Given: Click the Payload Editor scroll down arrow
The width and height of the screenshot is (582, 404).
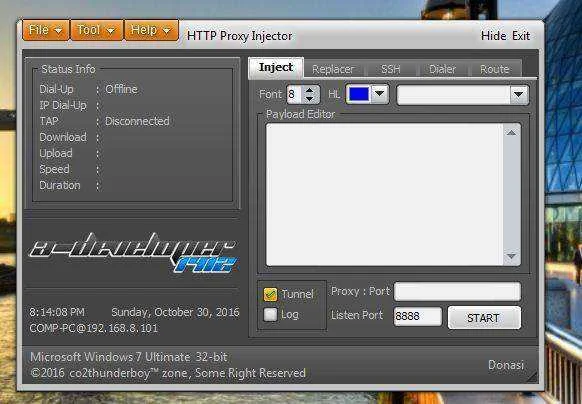Looking at the screenshot, I should click(511, 256).
